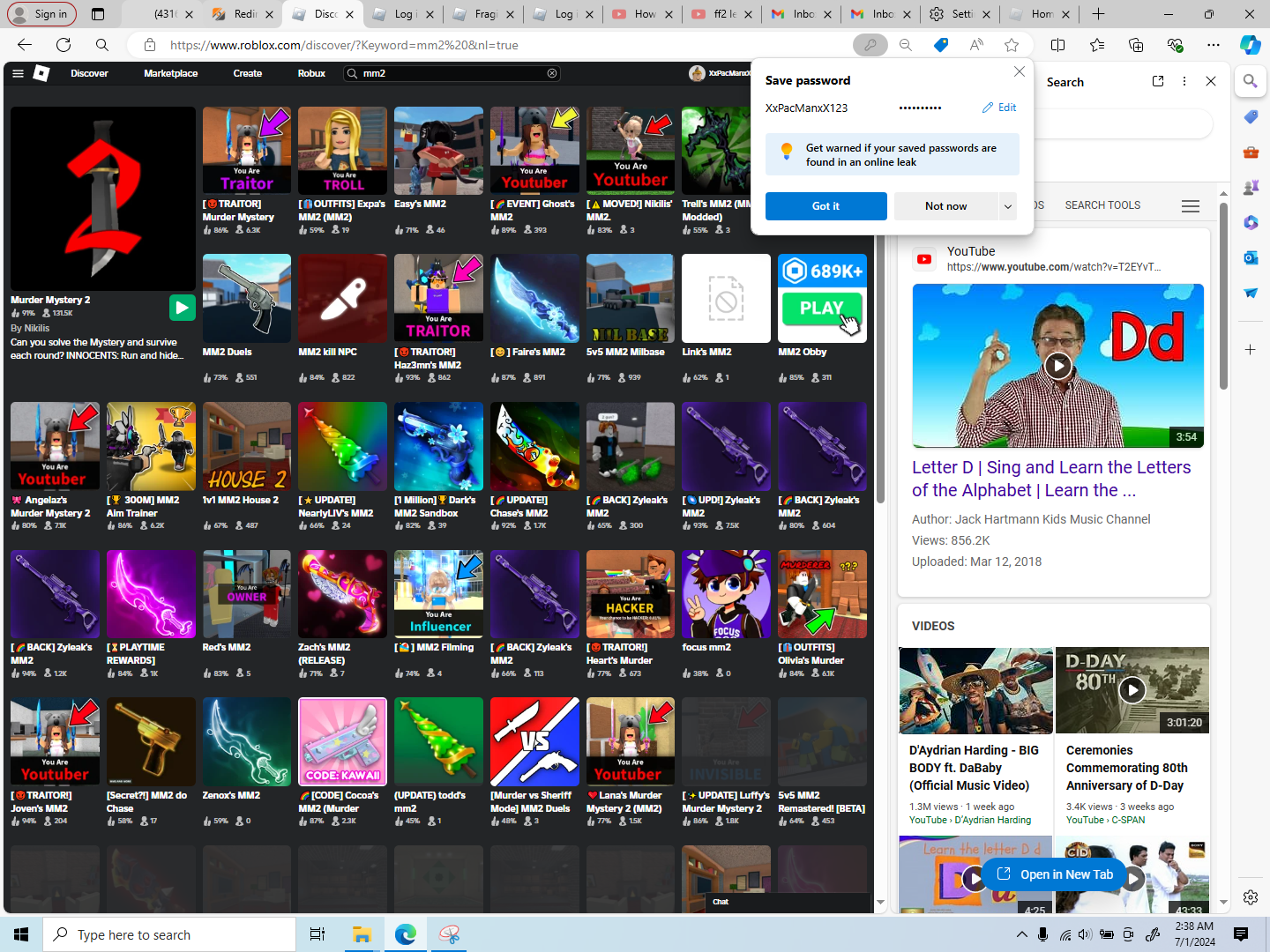Open the Windows notification center
This screenshot has height=952, width=1270.
(x=1241, y=934)
